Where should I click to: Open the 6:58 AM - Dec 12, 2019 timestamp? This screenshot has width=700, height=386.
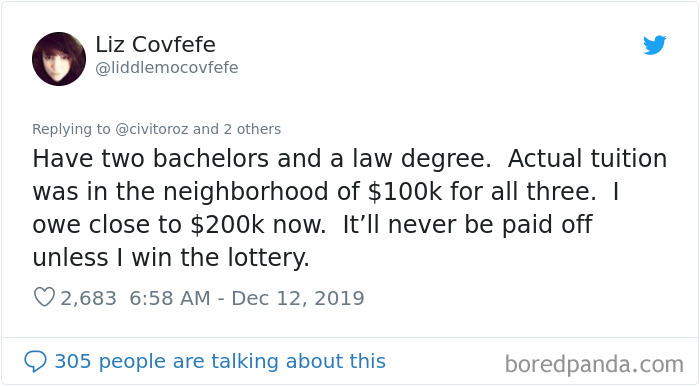point(247,298)
